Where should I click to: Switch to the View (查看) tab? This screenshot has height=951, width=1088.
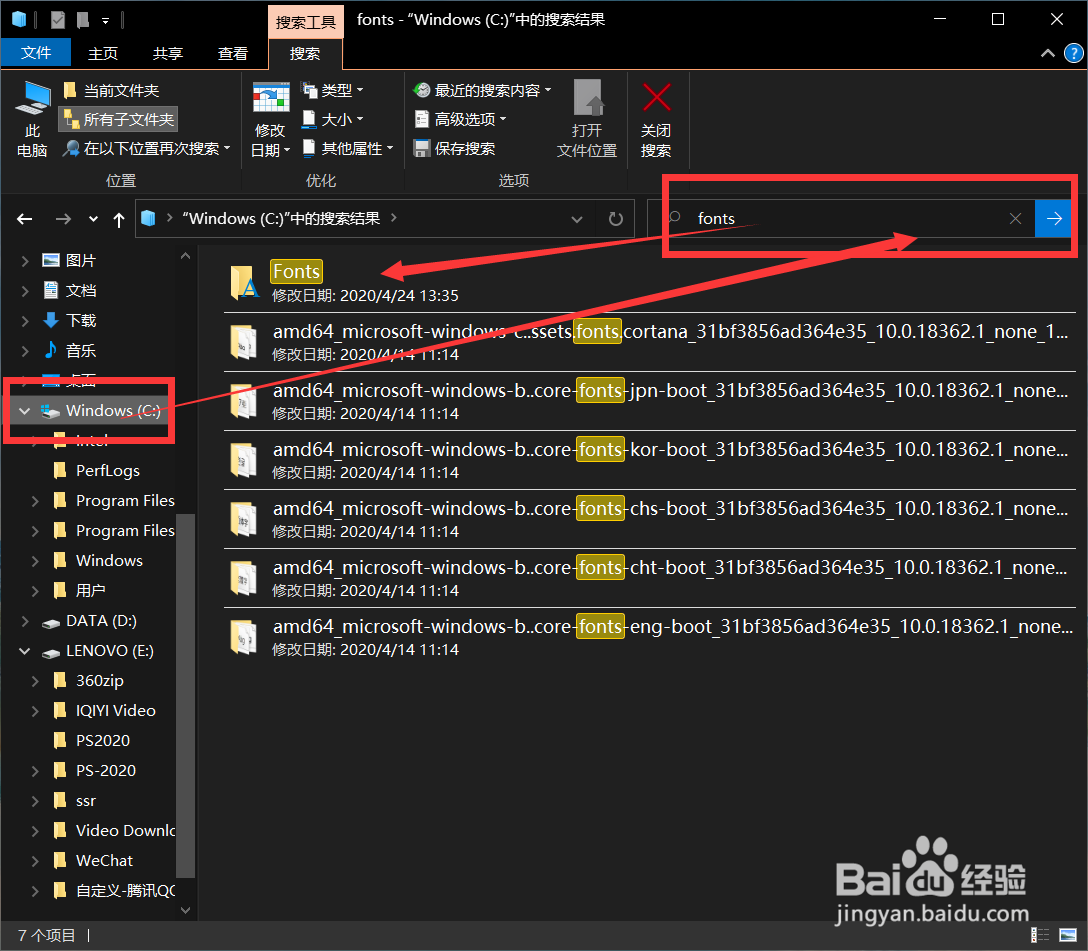click(232, 53)
